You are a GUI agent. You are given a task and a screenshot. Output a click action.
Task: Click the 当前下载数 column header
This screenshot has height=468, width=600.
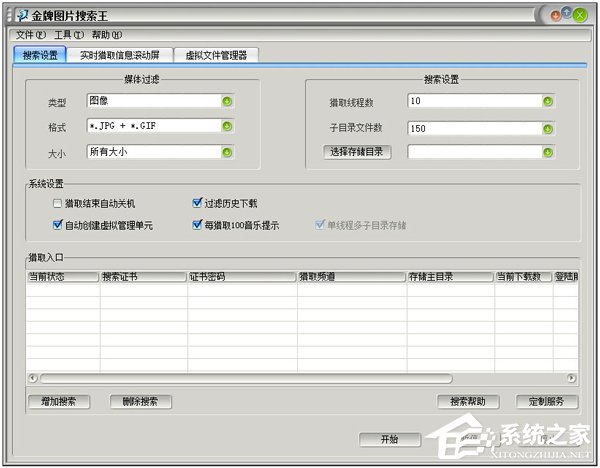click(x=523, y=277)
